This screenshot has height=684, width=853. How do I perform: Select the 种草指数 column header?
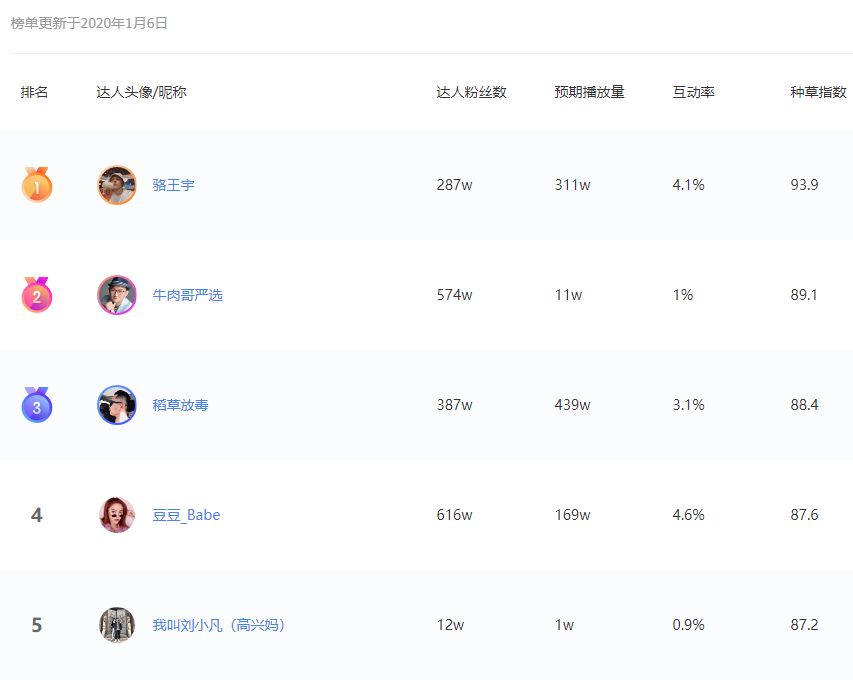point(819,92)
